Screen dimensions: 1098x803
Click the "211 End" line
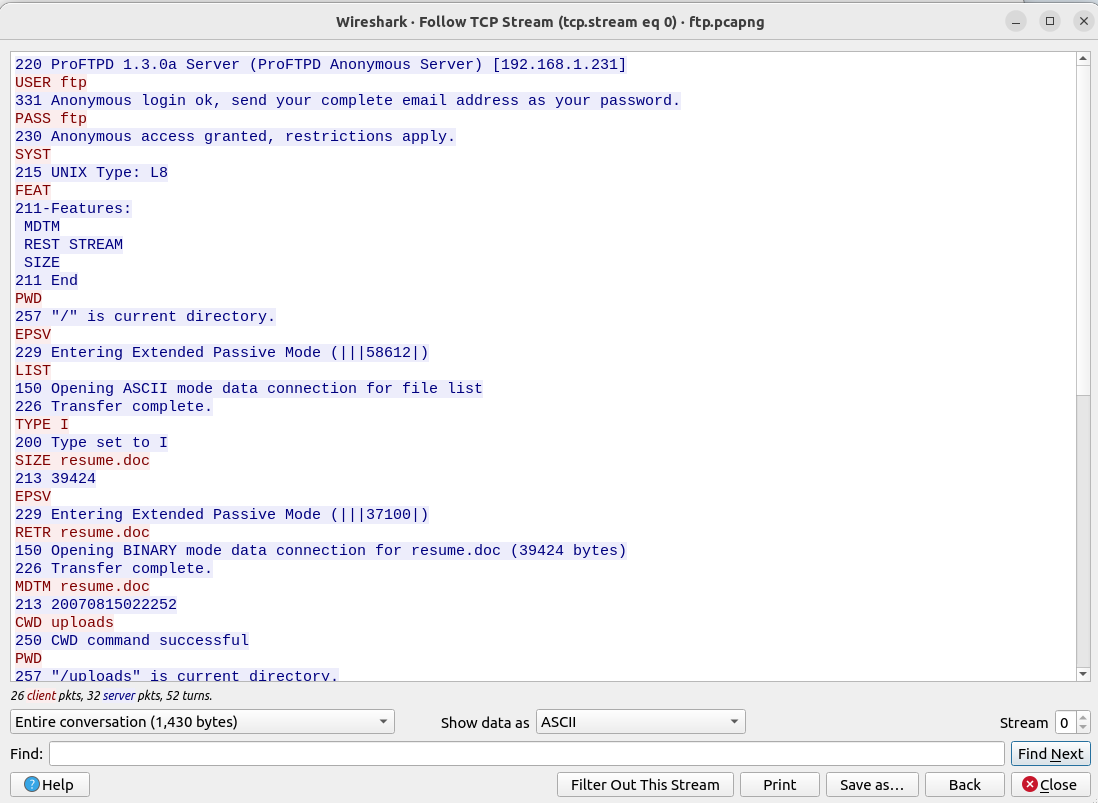(46, 281)
